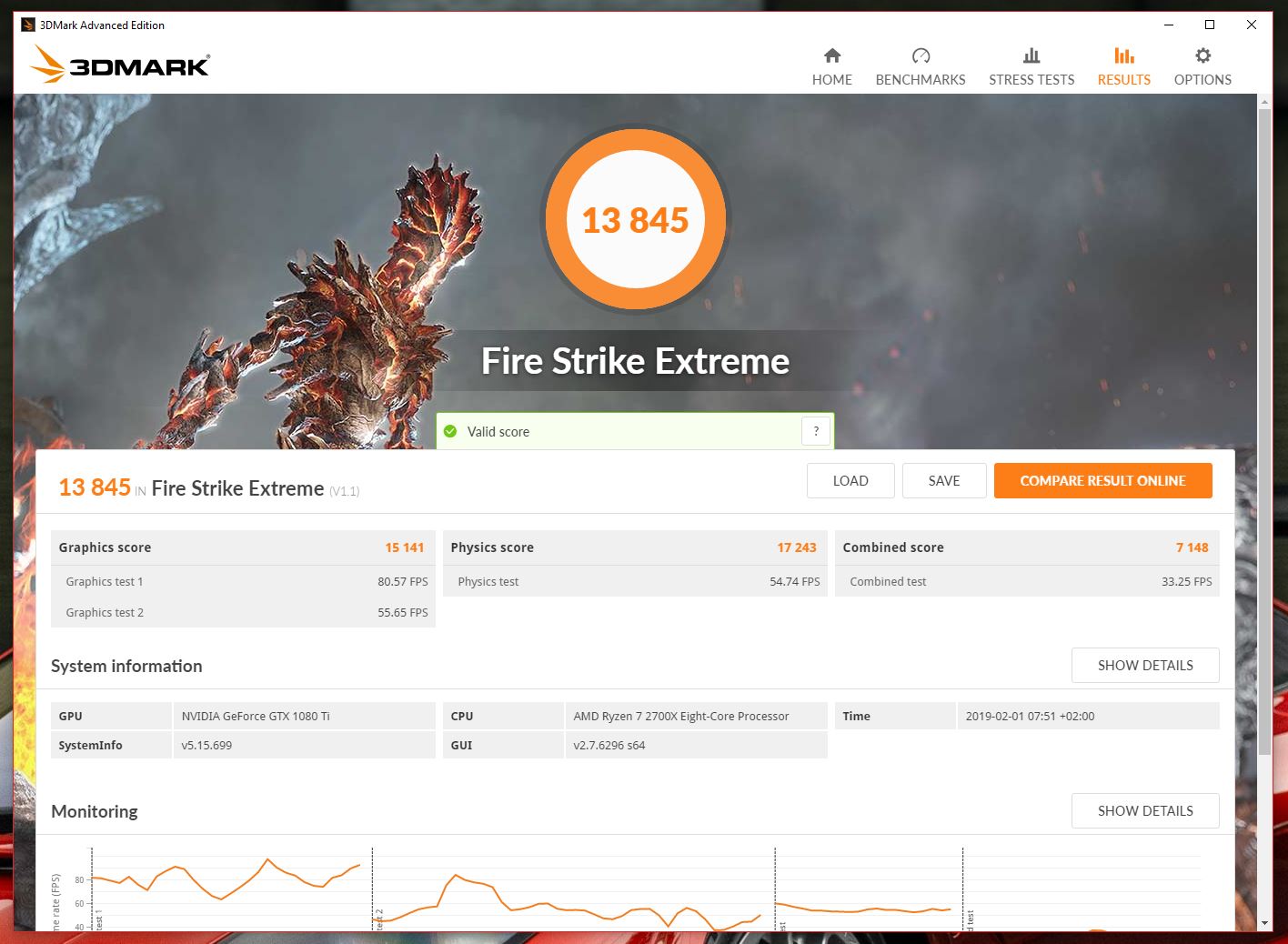Click the Physics score value 17 243

(797, 547)
